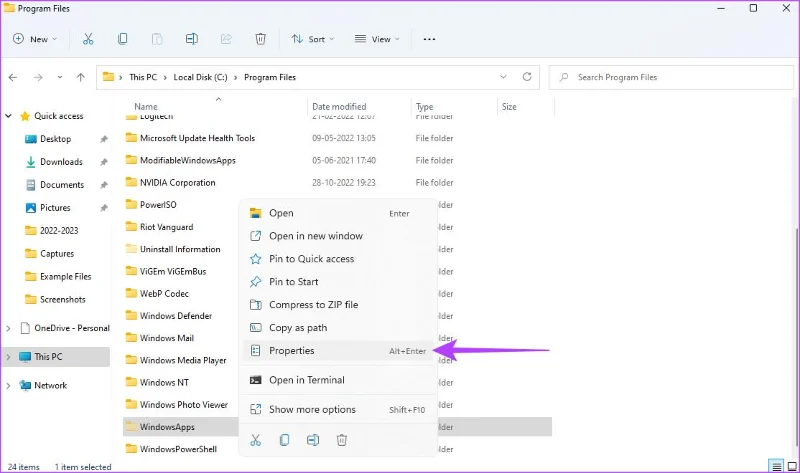Click the folder icon in address bar
The width and height of the screenshot is (800, 473).
108,77
